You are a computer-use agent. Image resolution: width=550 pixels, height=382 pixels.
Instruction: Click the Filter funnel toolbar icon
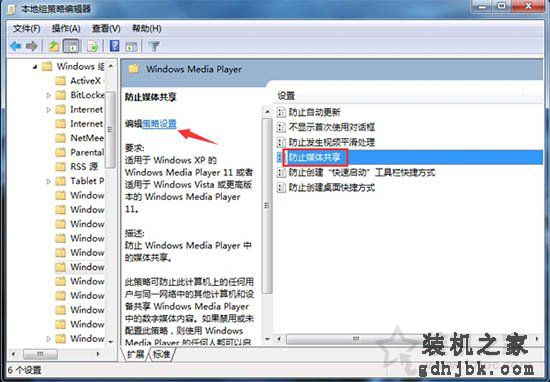pos(154,46)
